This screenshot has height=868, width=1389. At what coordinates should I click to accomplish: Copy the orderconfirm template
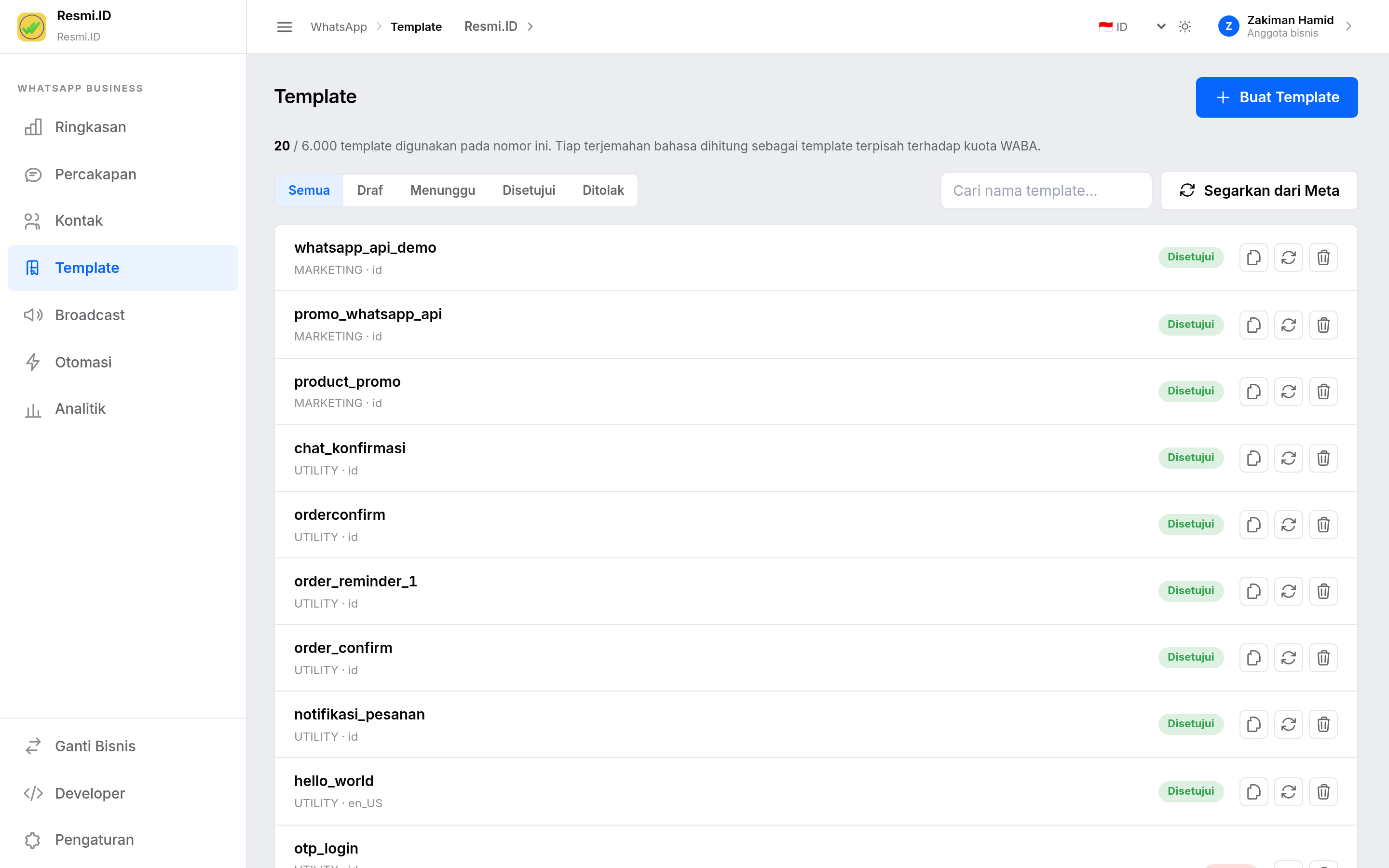1253,525
